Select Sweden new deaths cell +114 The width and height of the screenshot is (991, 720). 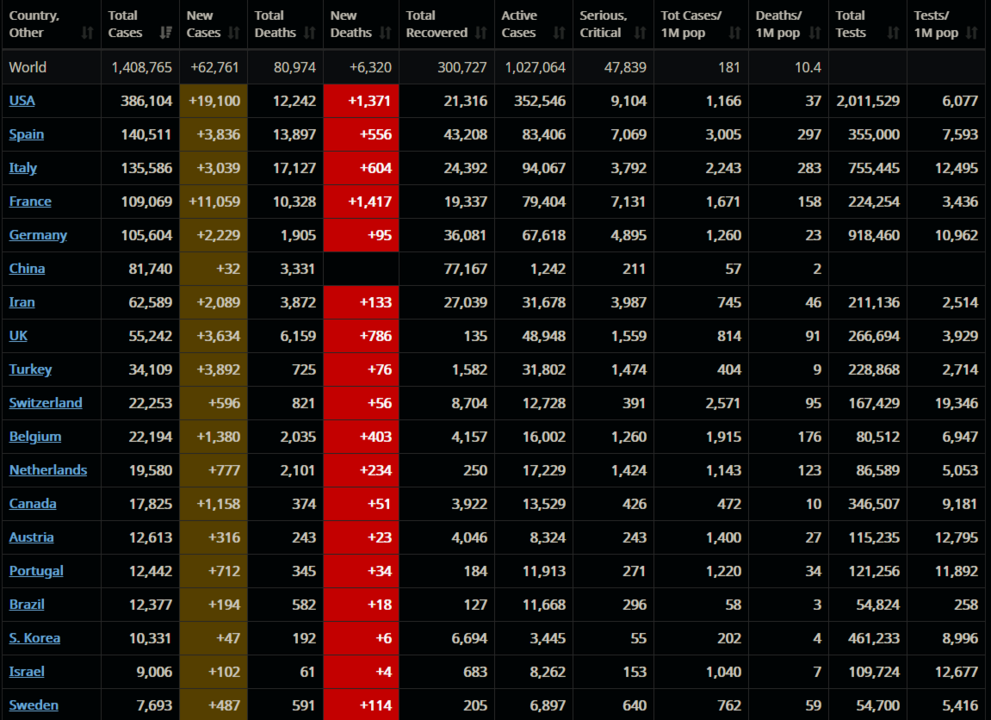361,704
